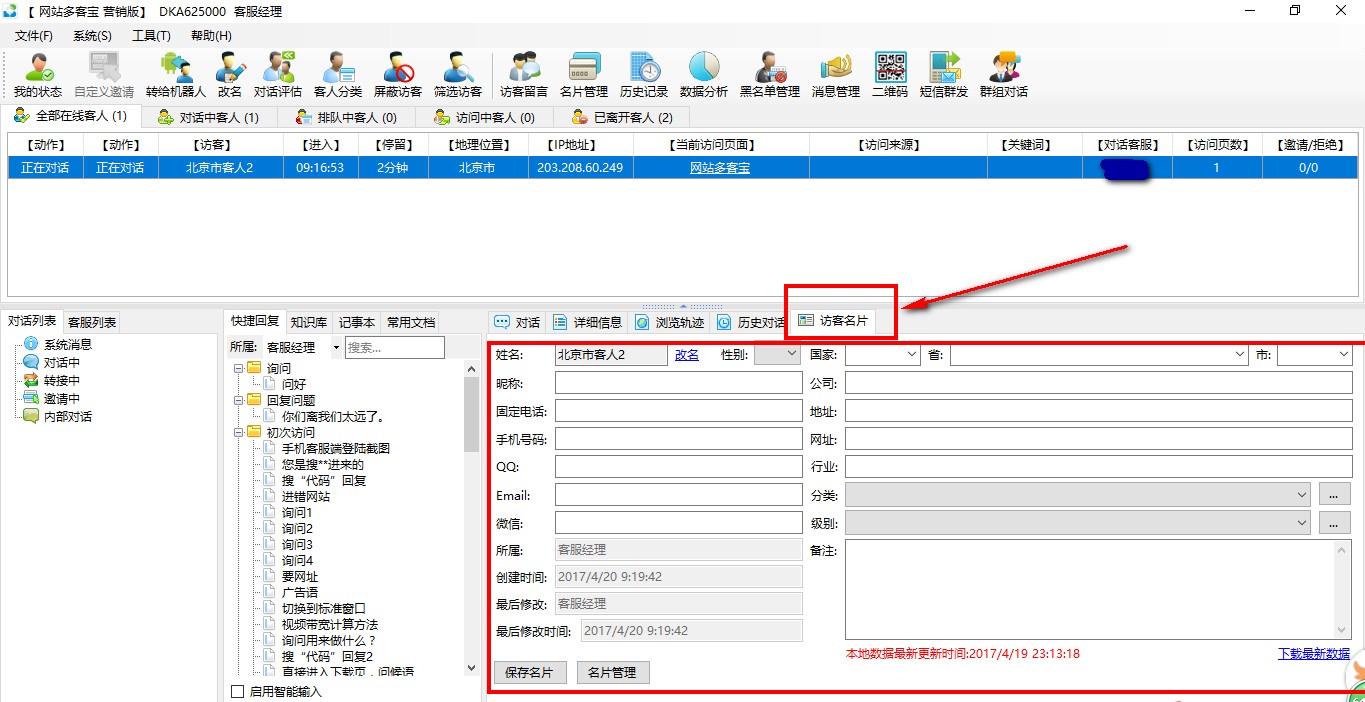Open 黑名单管理 blacklist manager
Screen dimensions: 1365x702
point(769,74)
